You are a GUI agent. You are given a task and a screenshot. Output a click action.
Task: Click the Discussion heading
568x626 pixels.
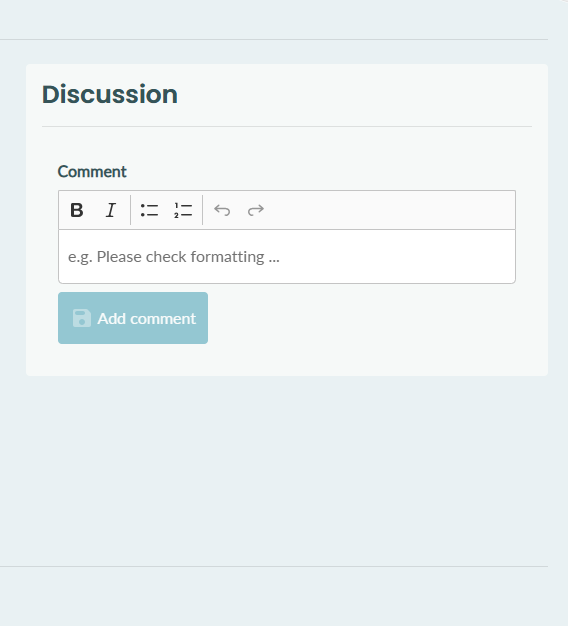click(110, 95)
